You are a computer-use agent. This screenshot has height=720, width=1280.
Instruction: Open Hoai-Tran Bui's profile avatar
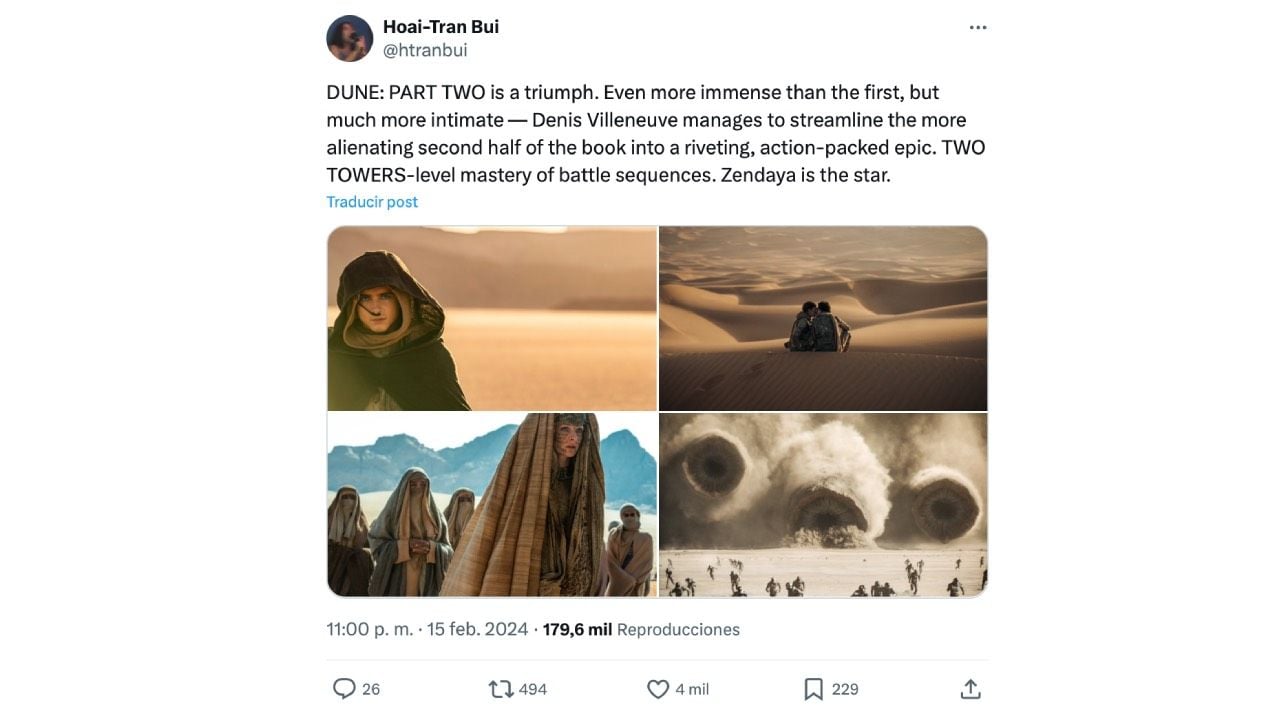[x=350, y=38]
